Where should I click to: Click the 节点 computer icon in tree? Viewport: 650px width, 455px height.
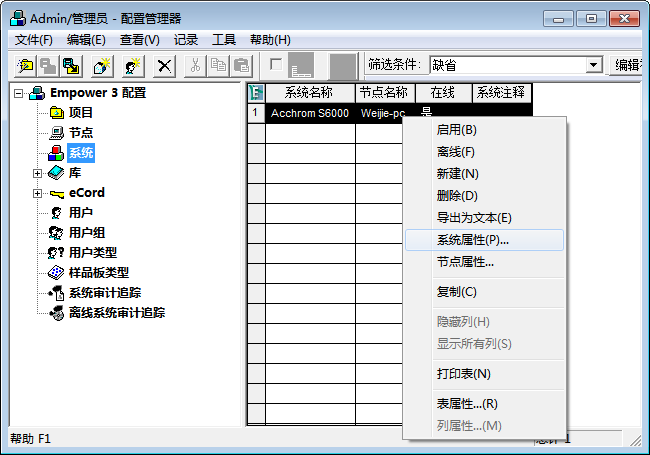57,133
